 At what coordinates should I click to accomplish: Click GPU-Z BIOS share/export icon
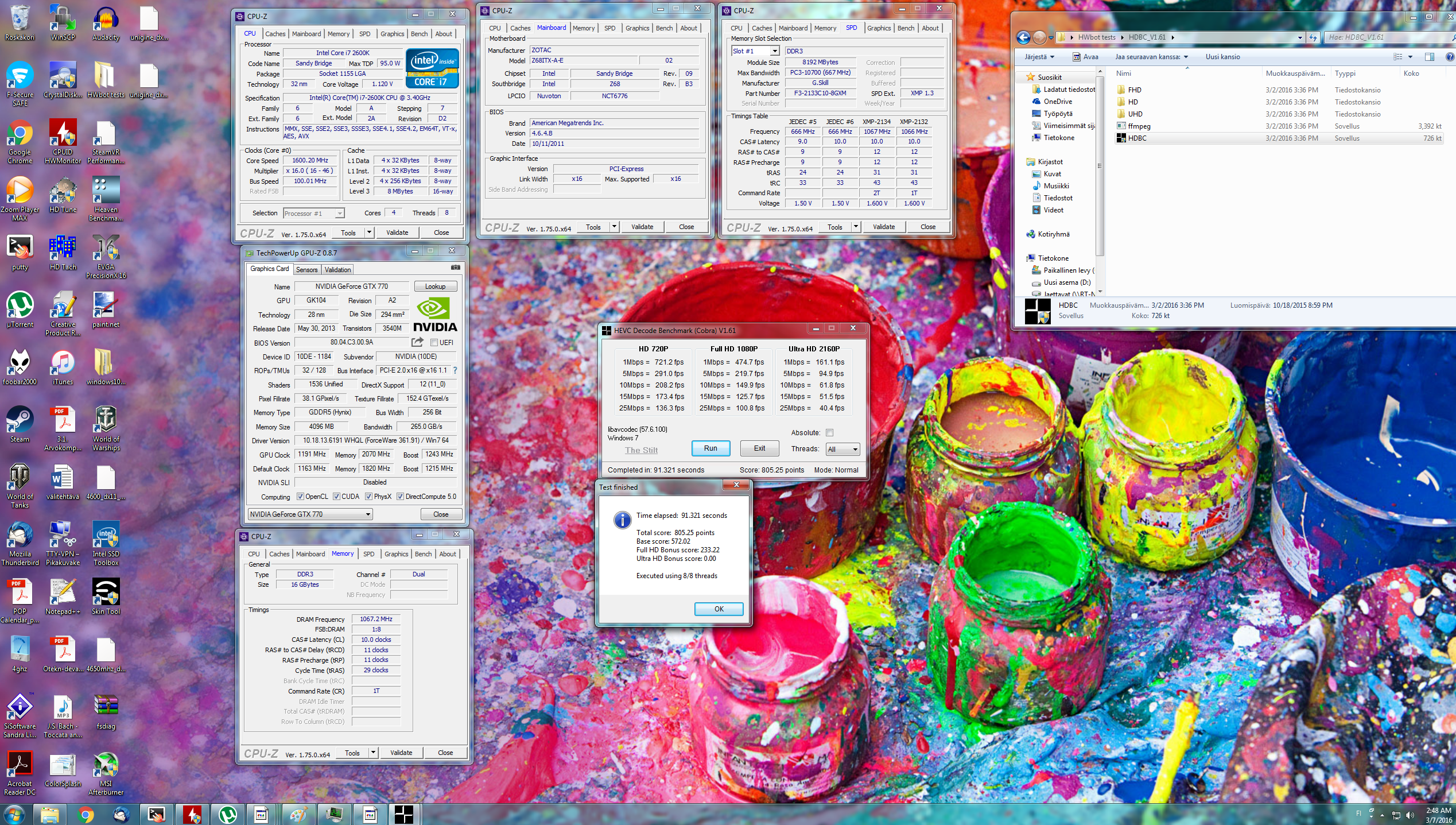pos(417,342)
